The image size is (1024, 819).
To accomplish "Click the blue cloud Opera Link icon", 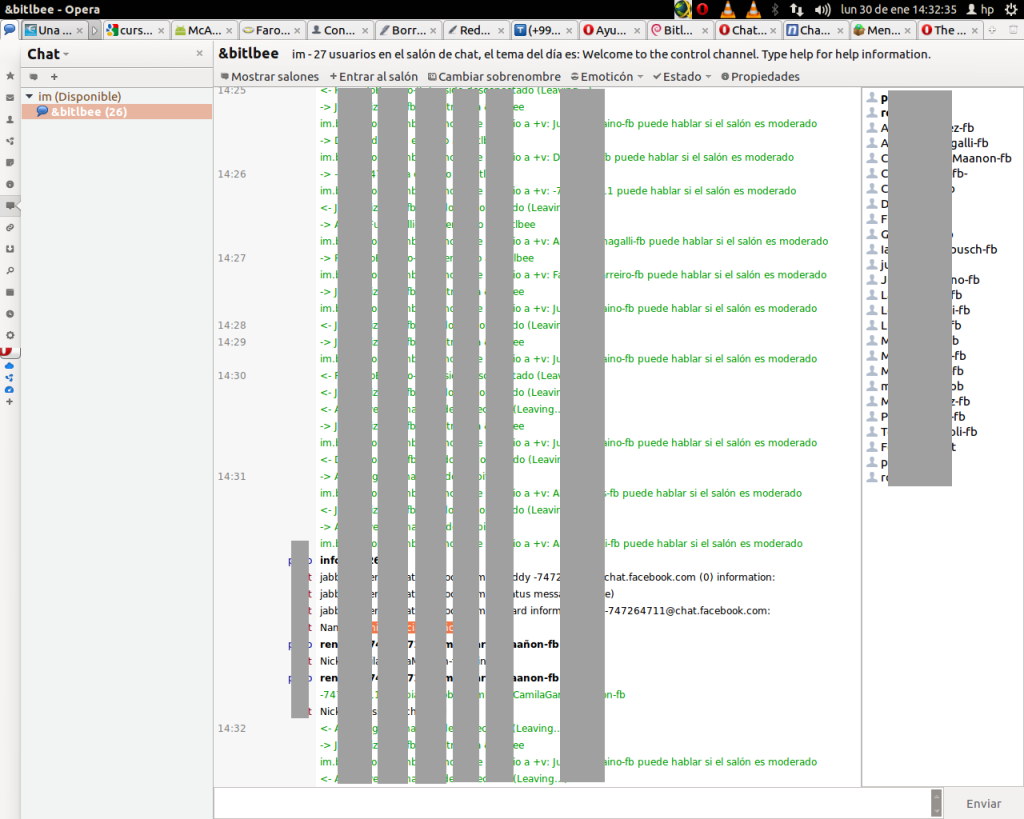I will tap(9, 366).
